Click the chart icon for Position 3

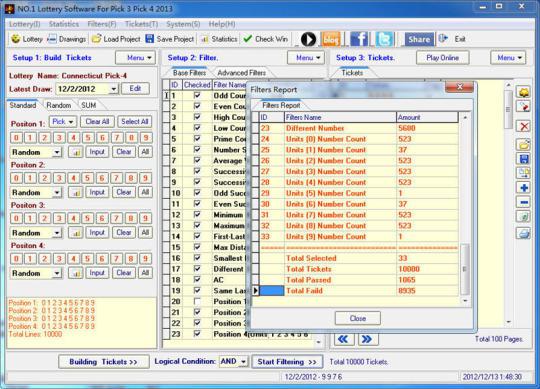tap(75, 233)
